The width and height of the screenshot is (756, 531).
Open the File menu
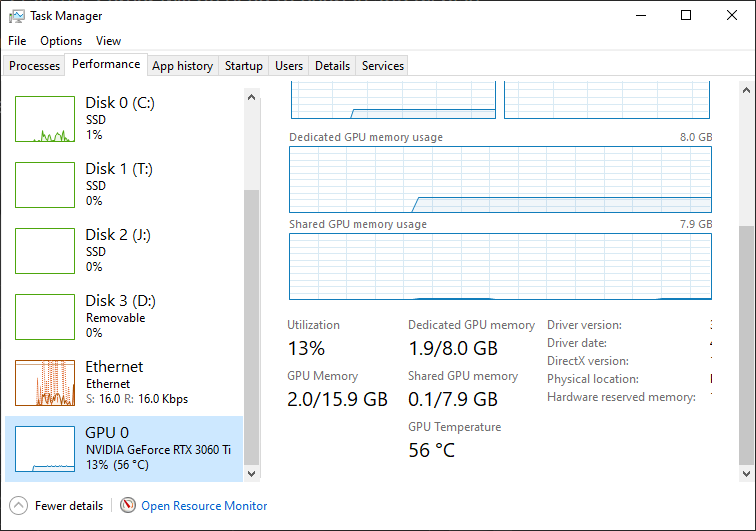pyautogui.click(x=17, y=41)
